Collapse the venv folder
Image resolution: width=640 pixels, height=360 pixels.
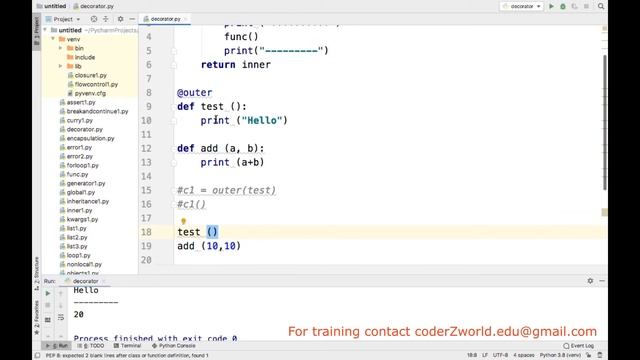(53, 39)
